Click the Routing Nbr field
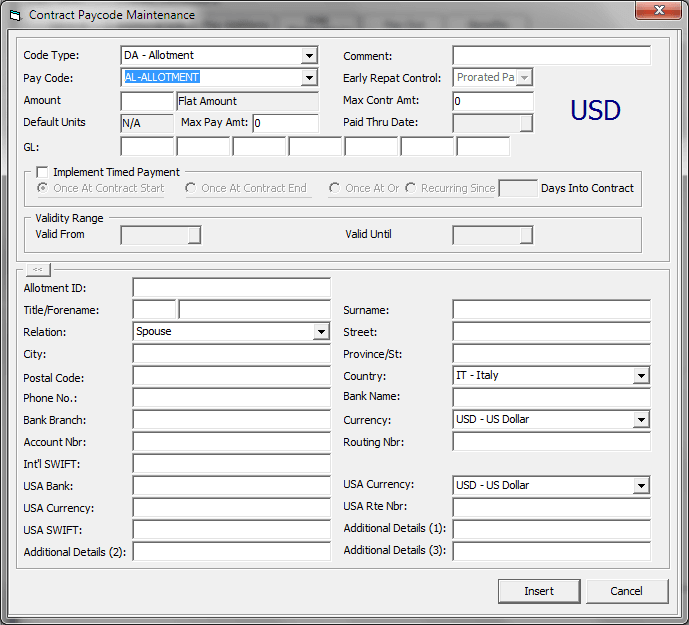The height and width of the screenshot is (625, 689). 551,442
